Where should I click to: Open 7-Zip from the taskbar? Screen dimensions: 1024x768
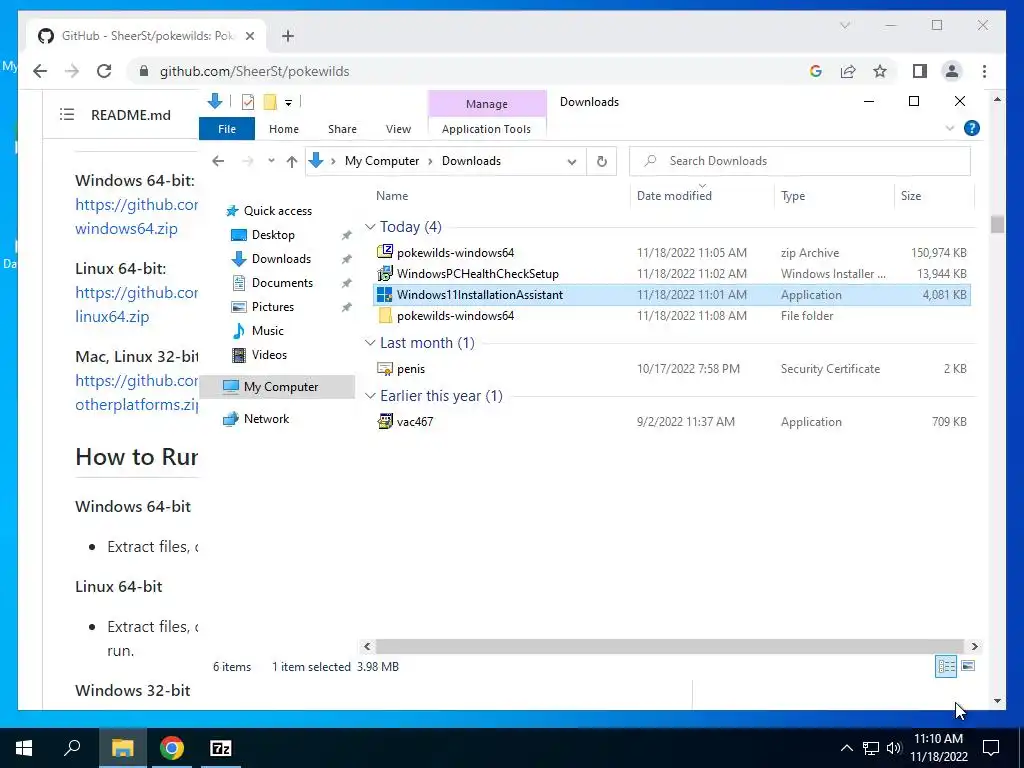(221, 748)
